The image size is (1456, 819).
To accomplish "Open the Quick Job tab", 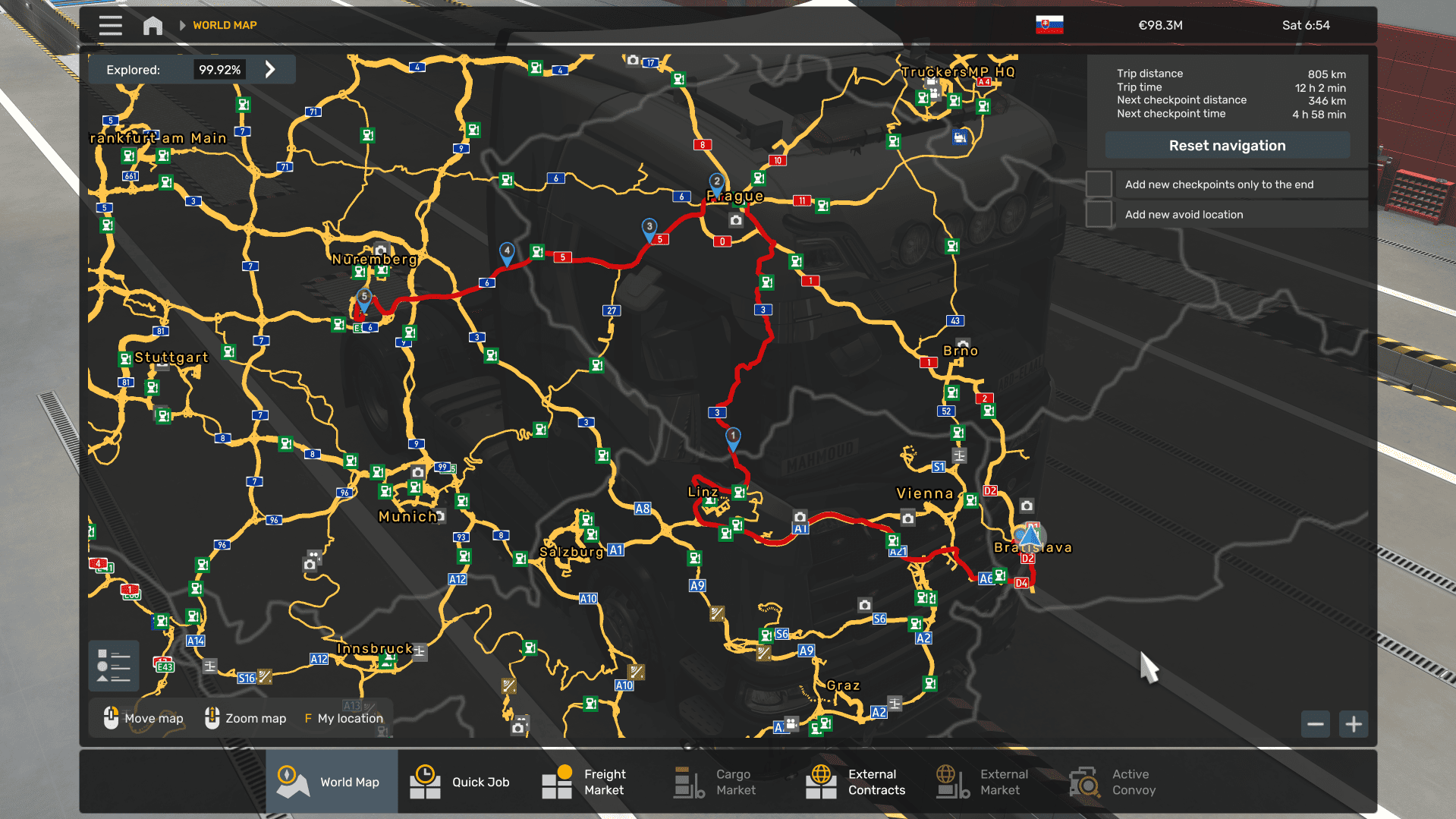I will tap(461, 782).
